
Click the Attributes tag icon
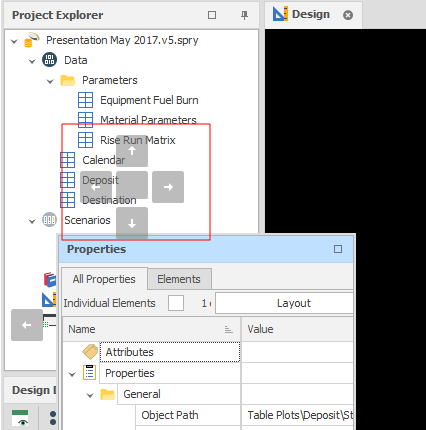(x=90, y=352)
